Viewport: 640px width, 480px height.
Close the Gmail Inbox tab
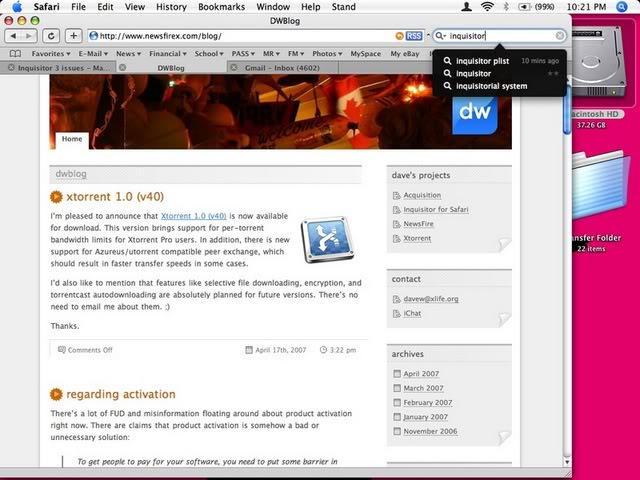click(233, 68)
